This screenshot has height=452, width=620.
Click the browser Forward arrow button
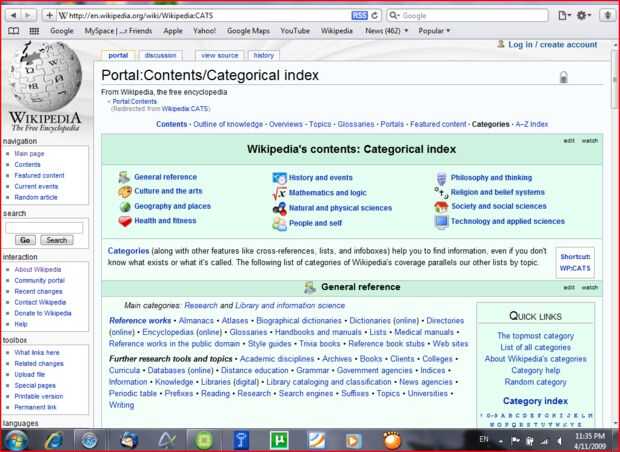click(x=28, y=15)
